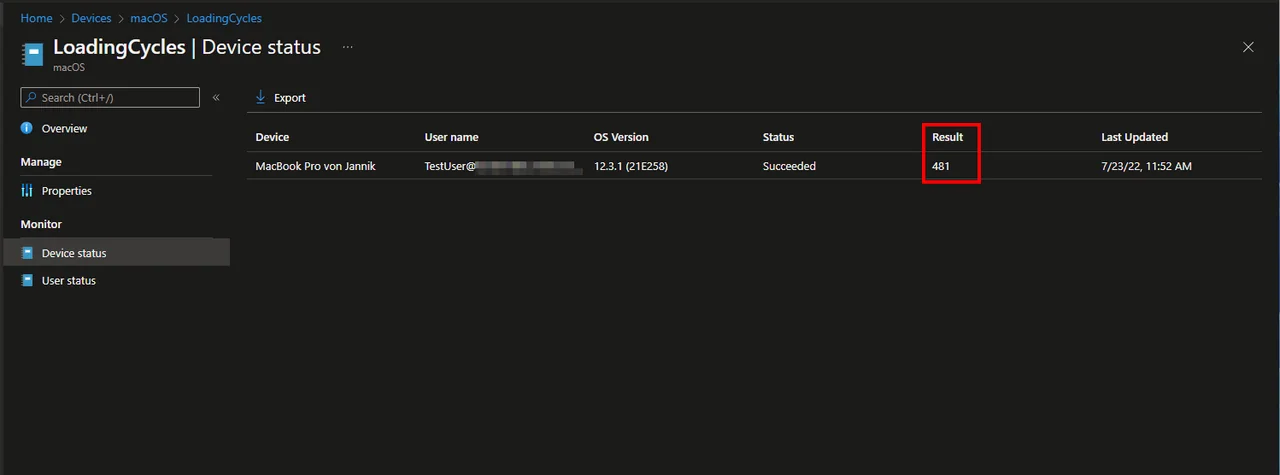Click the TestUser@ user name cell

tap(504, 166)
